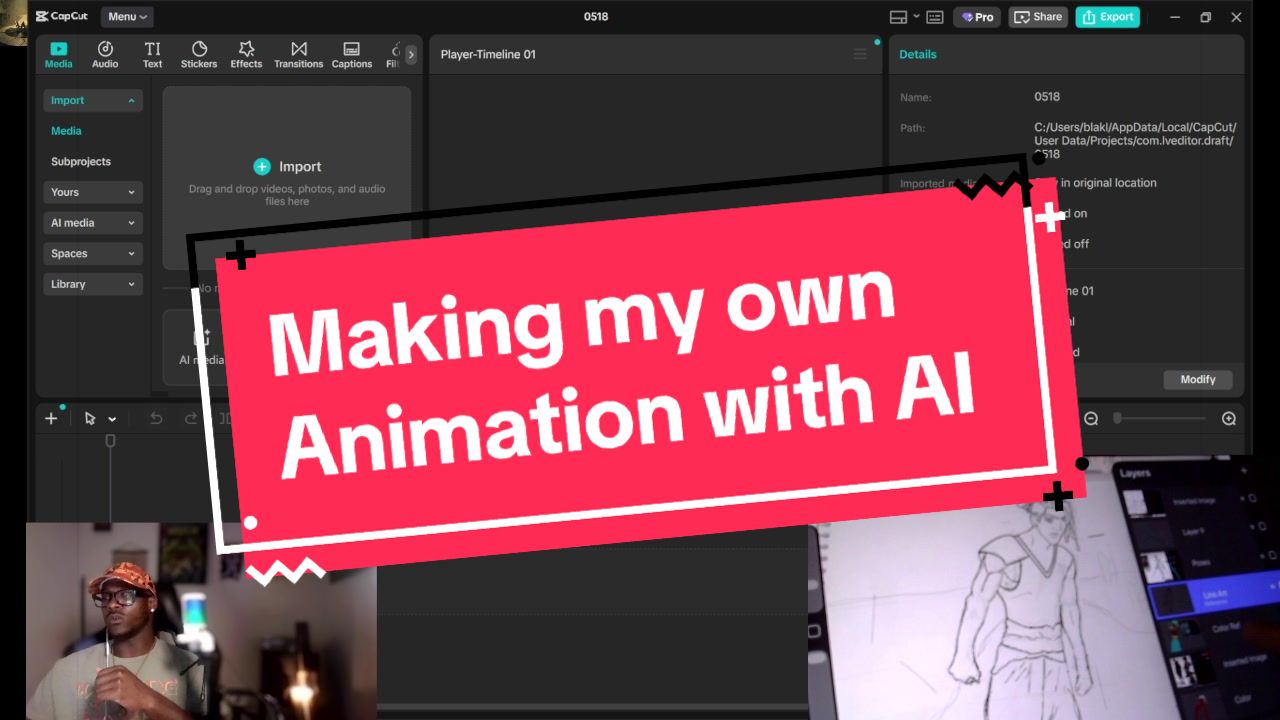Click the project title 0518
The height and width of the screenshot is (720, 1280).
(596, 17)
